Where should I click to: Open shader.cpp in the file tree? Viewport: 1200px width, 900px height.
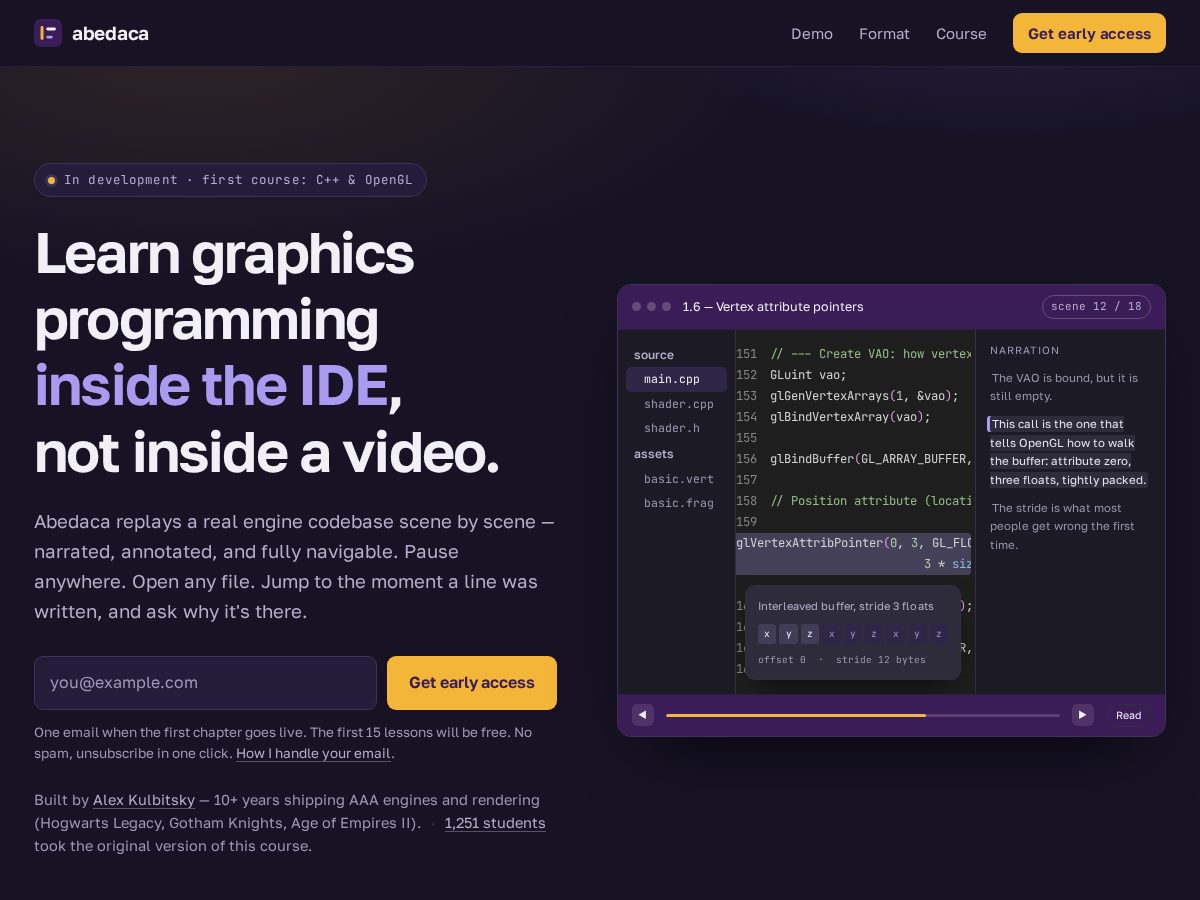pos(676,404)
